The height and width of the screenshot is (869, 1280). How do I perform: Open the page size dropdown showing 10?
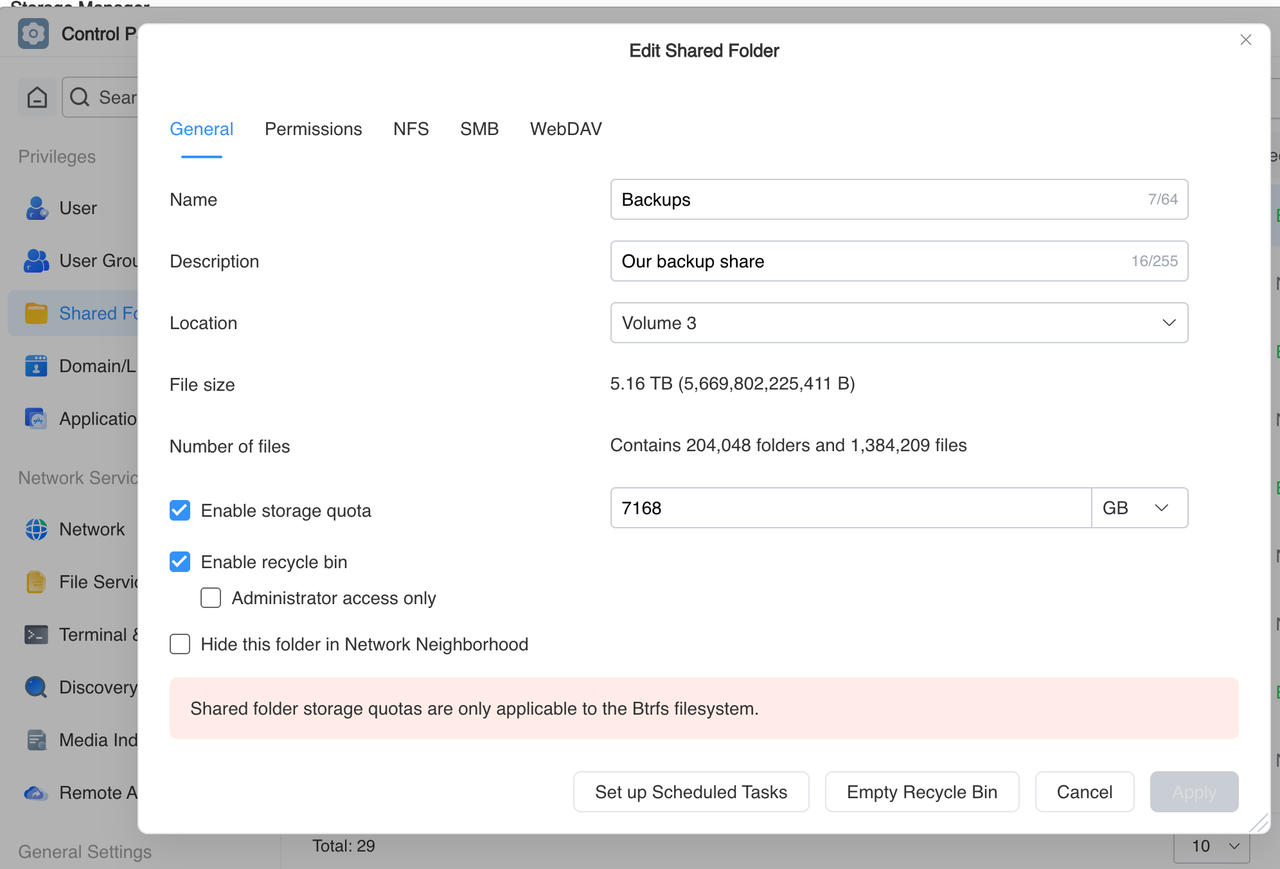(1211, 846)
